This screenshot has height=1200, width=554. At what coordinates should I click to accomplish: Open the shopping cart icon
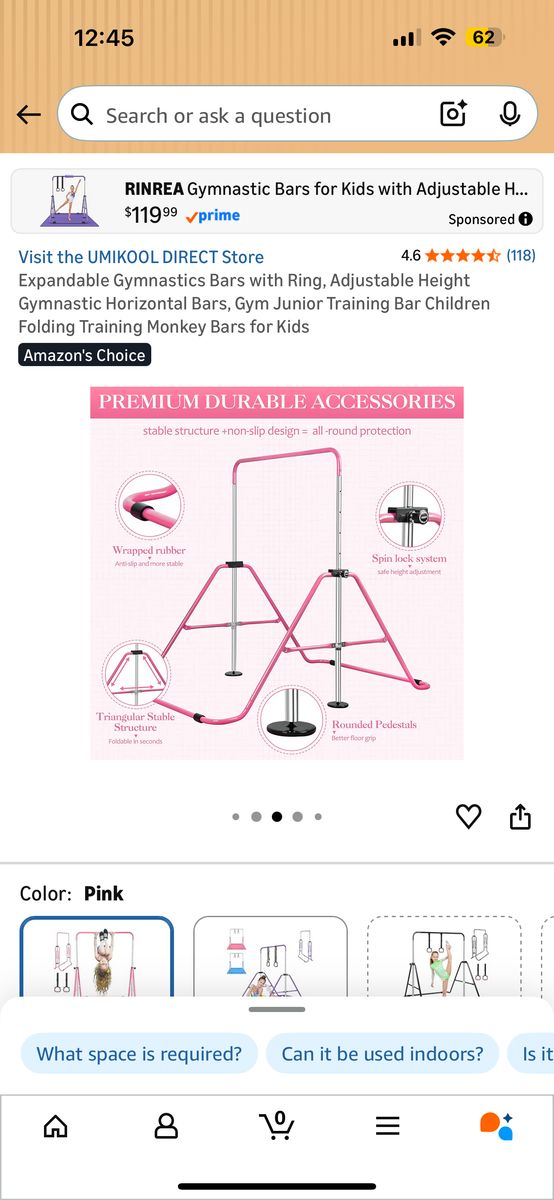click(277, 1125)
